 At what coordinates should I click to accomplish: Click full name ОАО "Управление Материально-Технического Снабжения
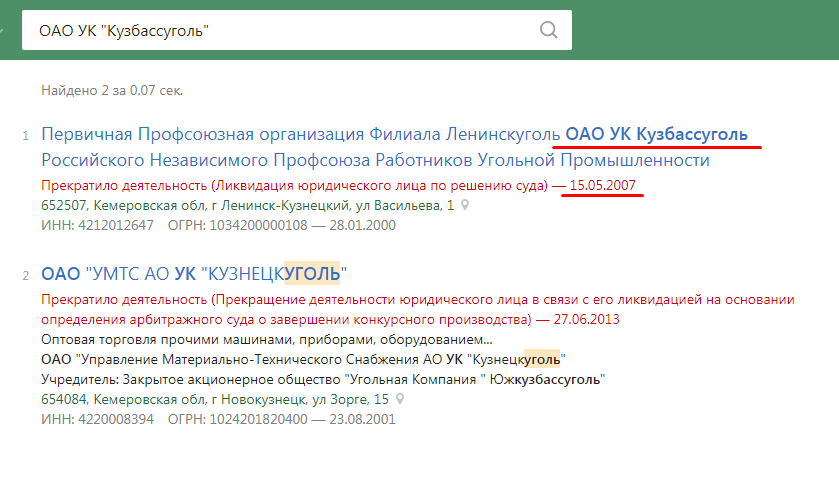(x=303, y=359)
